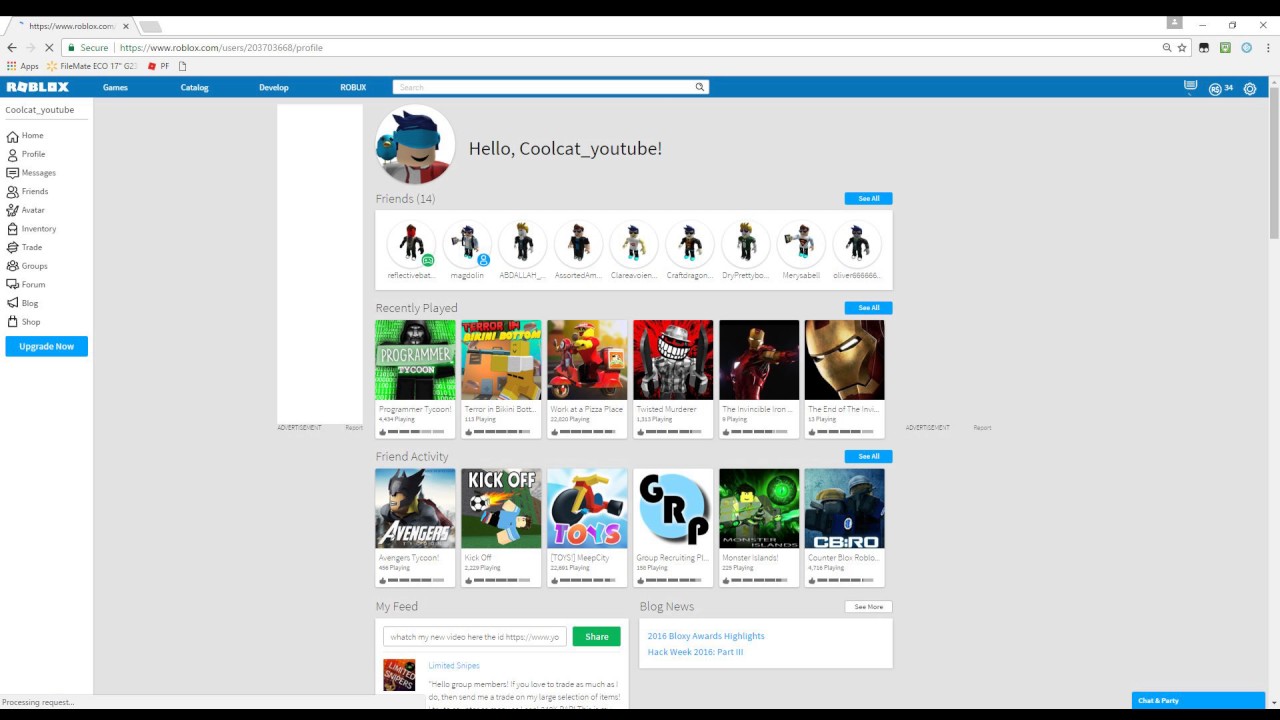This screenshot has height=720, width=1280.
Task: Open the Counter Blox game thumbnail
Action: tap(845, 509)
